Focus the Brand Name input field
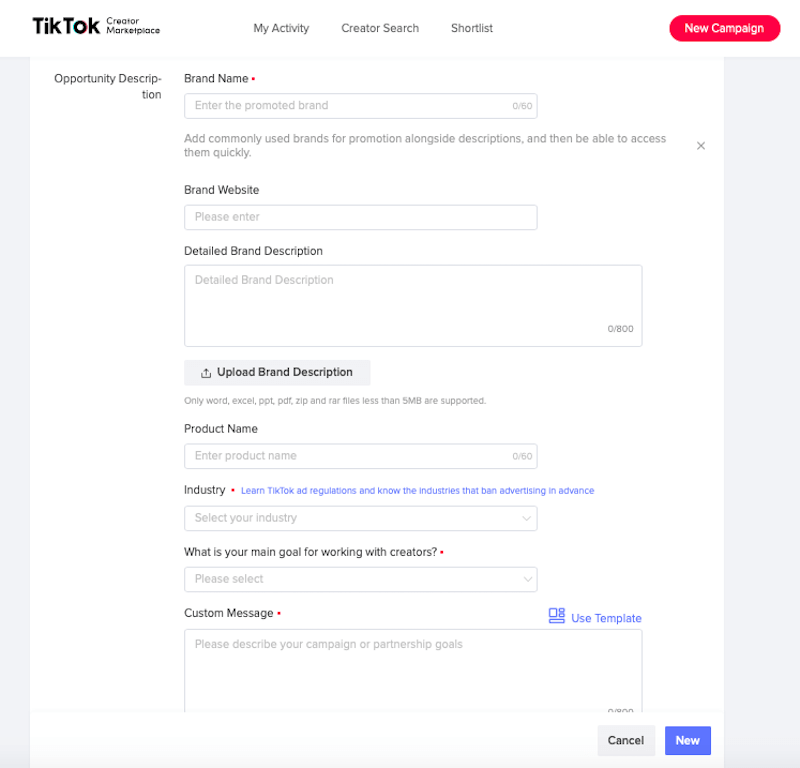Screen dimensions: 800x768 360,106
